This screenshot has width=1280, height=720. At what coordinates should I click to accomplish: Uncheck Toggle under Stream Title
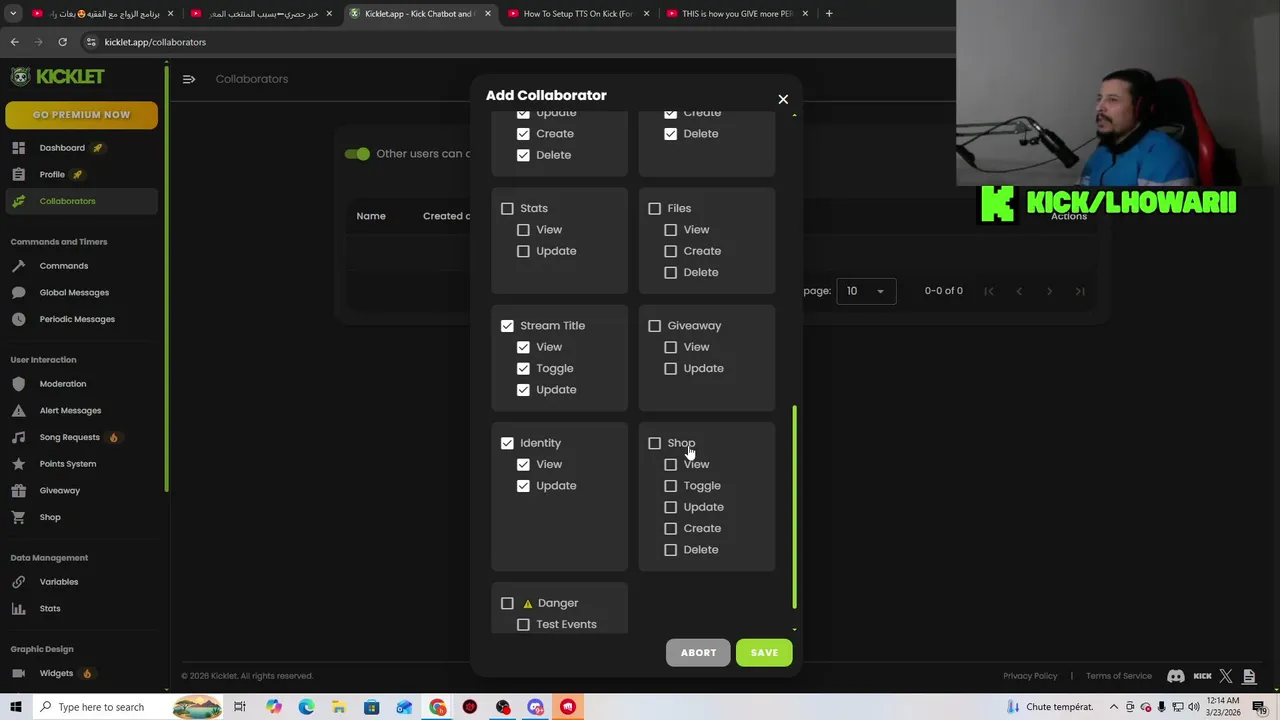[x=523, y=368]
